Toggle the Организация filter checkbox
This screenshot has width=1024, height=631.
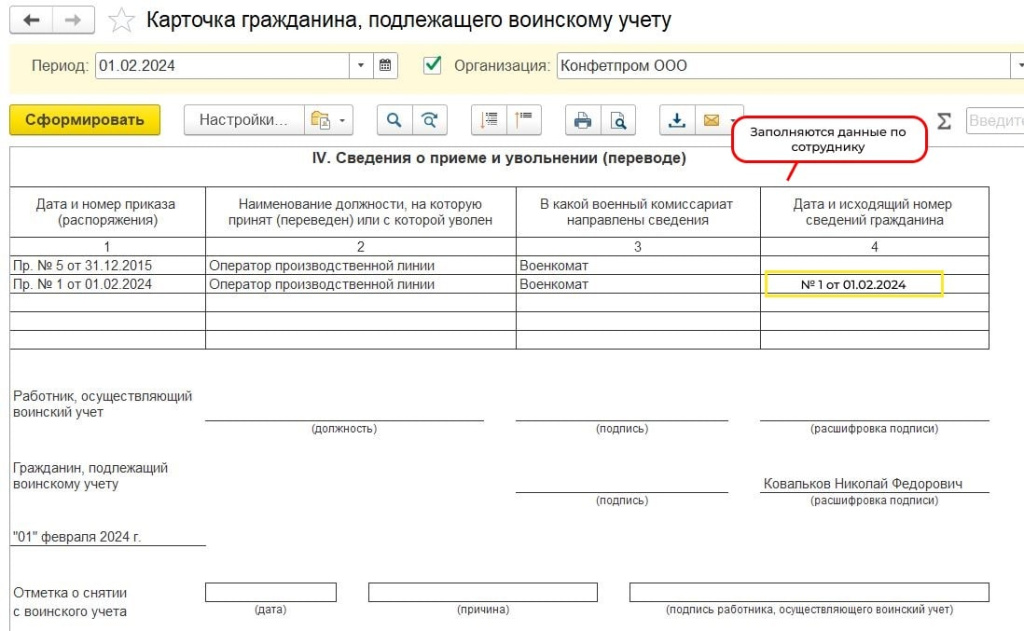pyautogui.click(x=432, y=66)
